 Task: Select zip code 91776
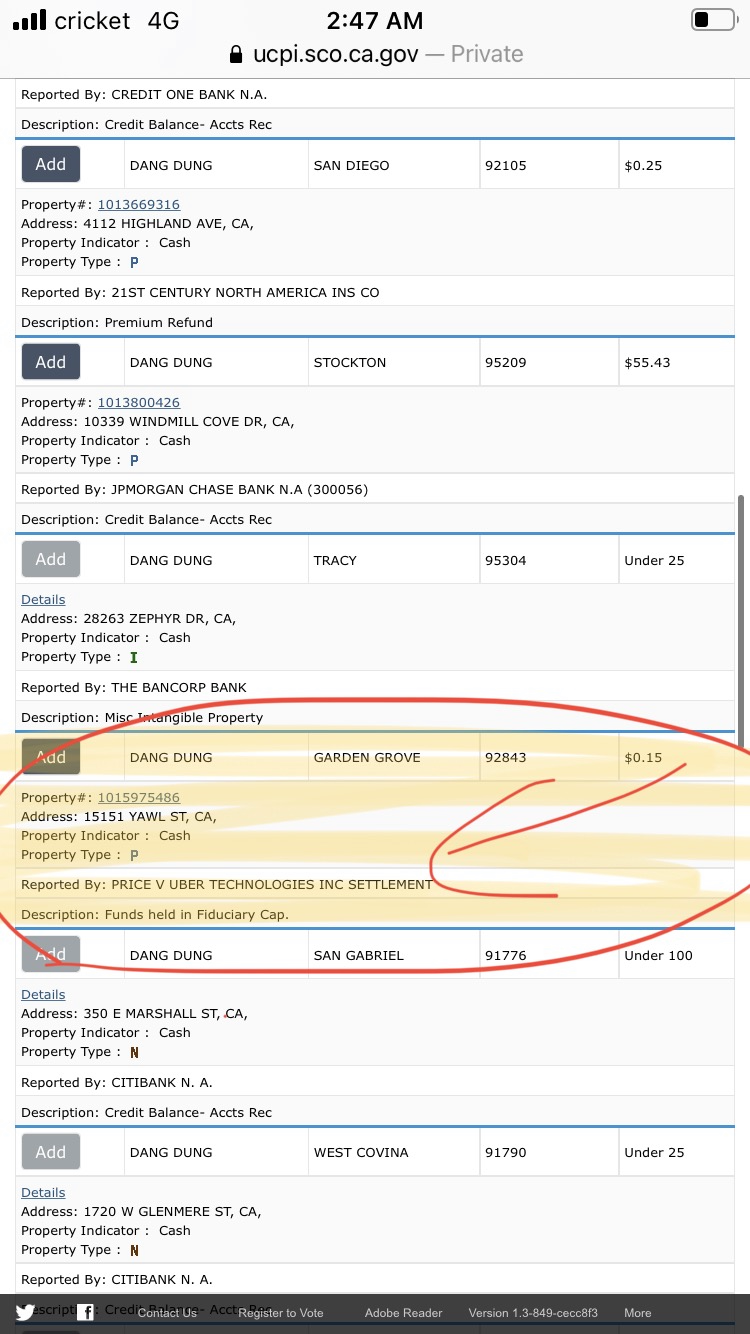pyautogui.click(x=505, y=956)
